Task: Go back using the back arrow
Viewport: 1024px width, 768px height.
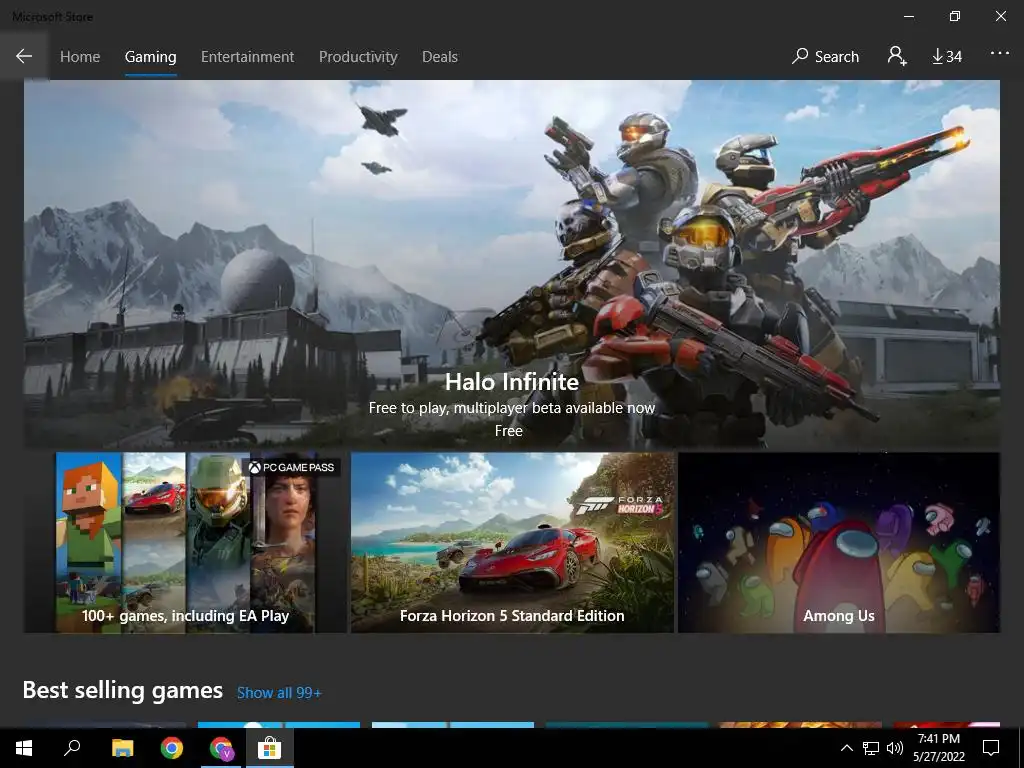Action: [x=24, y=56]
